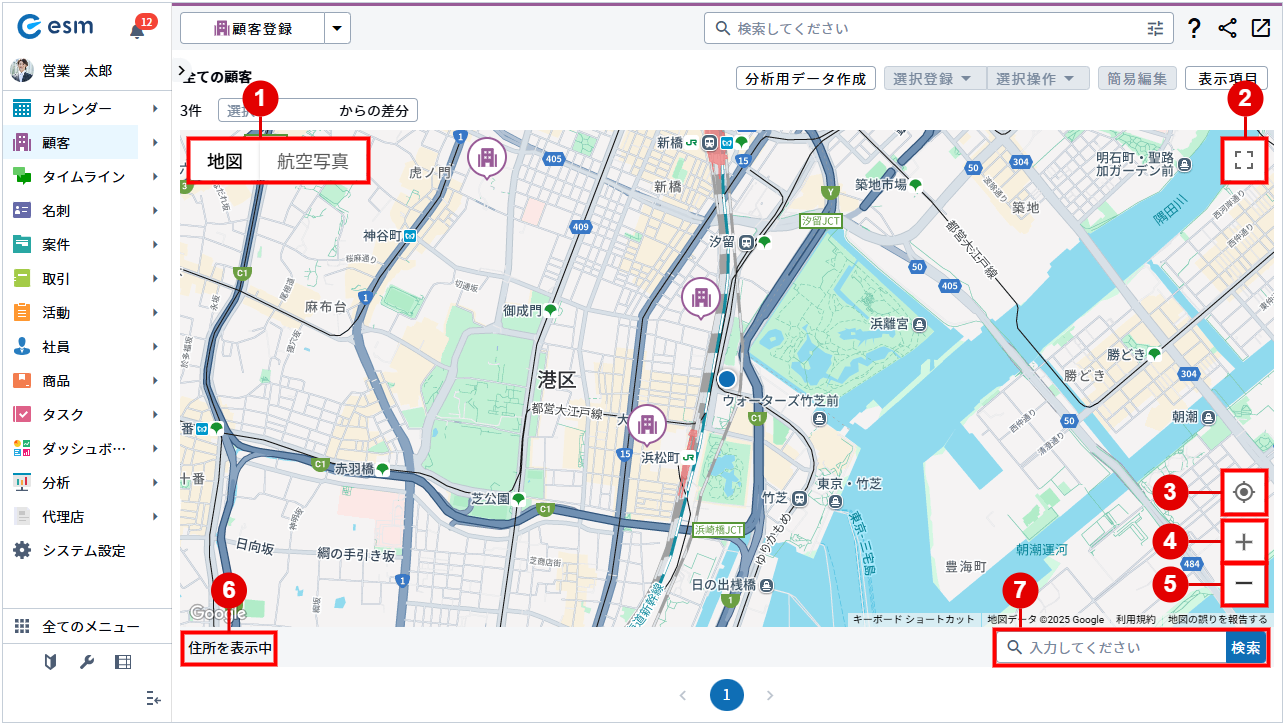Click the 簡易編集 button

tap(1137, 79)
